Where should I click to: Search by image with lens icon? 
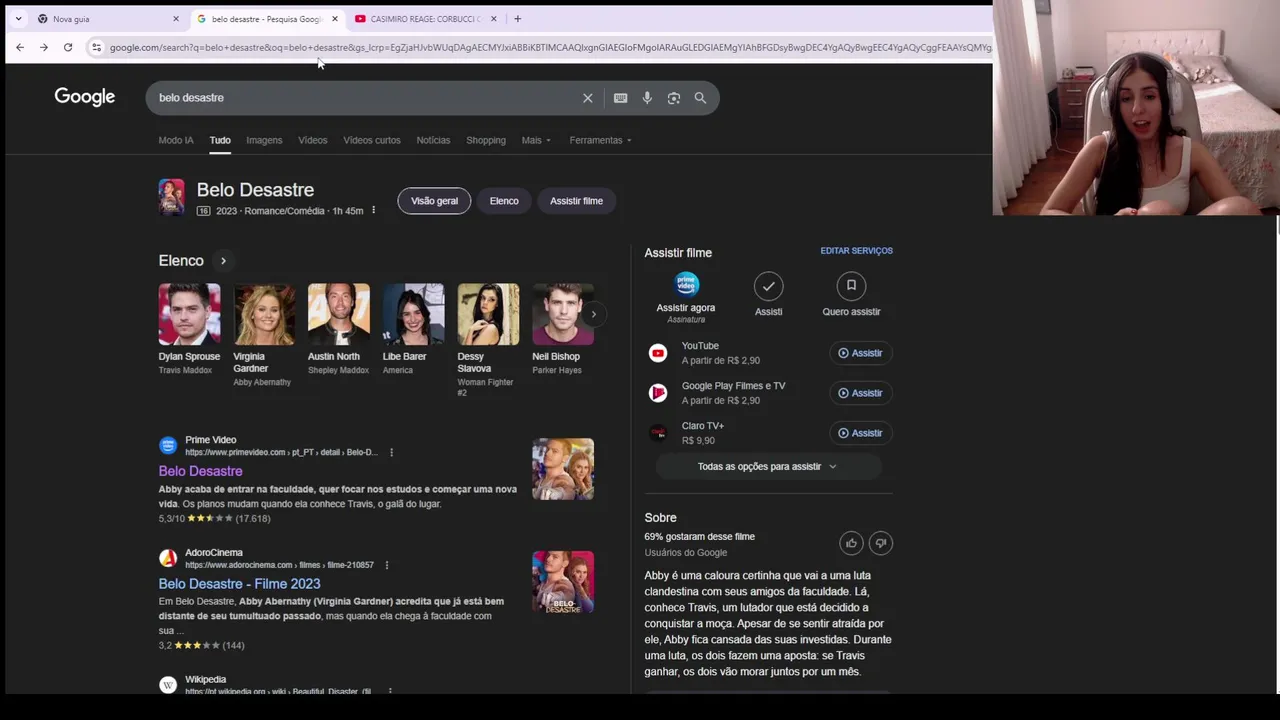[x=674, y=98]
